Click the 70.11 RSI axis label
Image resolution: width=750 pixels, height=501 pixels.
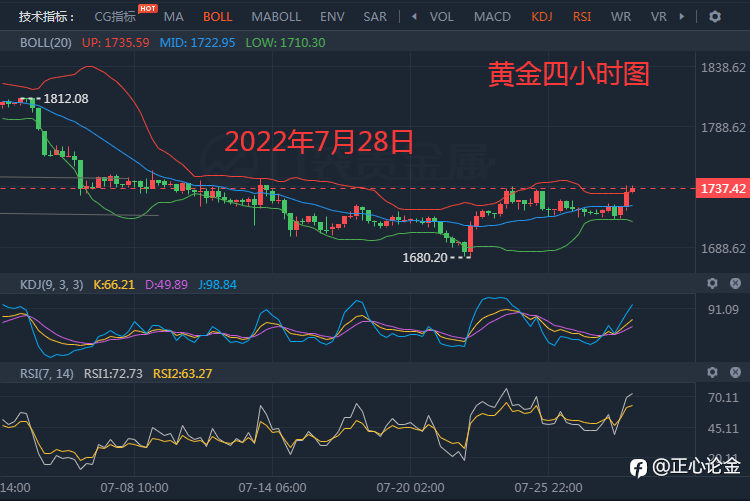tap(723, 398)
